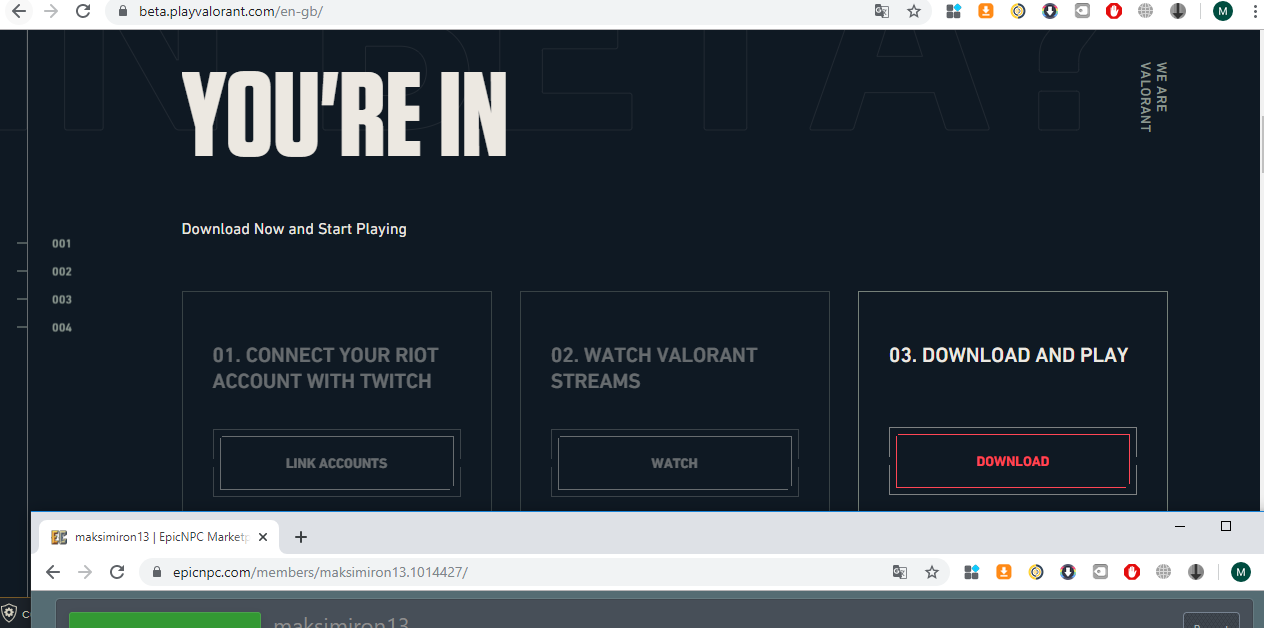Image resolution: width=1264 pixels, height=628 pixels.
Task: Open Google Translate icon in Valorant address bar
Action: pyautogui.click(x=881, y=11)
